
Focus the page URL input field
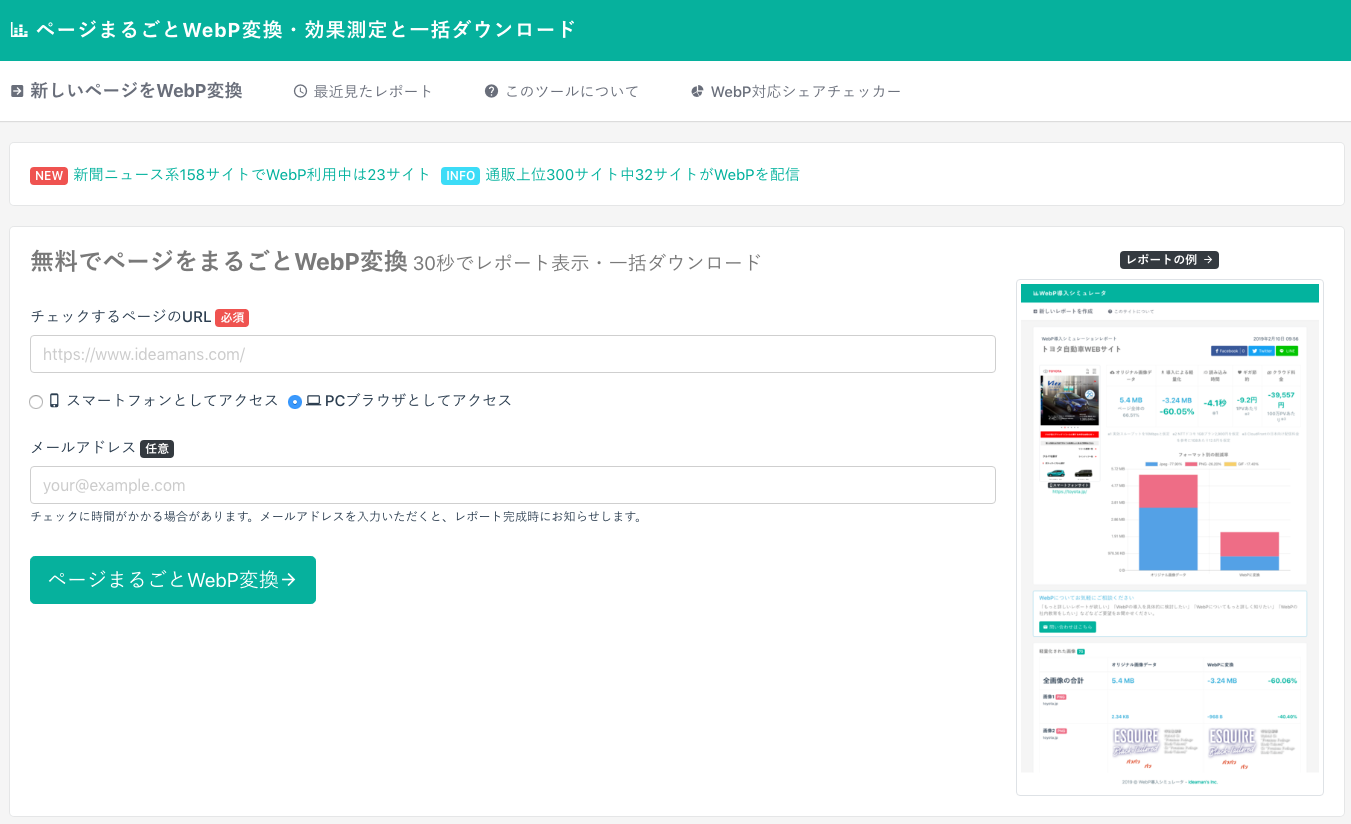(x=512, y=354)
